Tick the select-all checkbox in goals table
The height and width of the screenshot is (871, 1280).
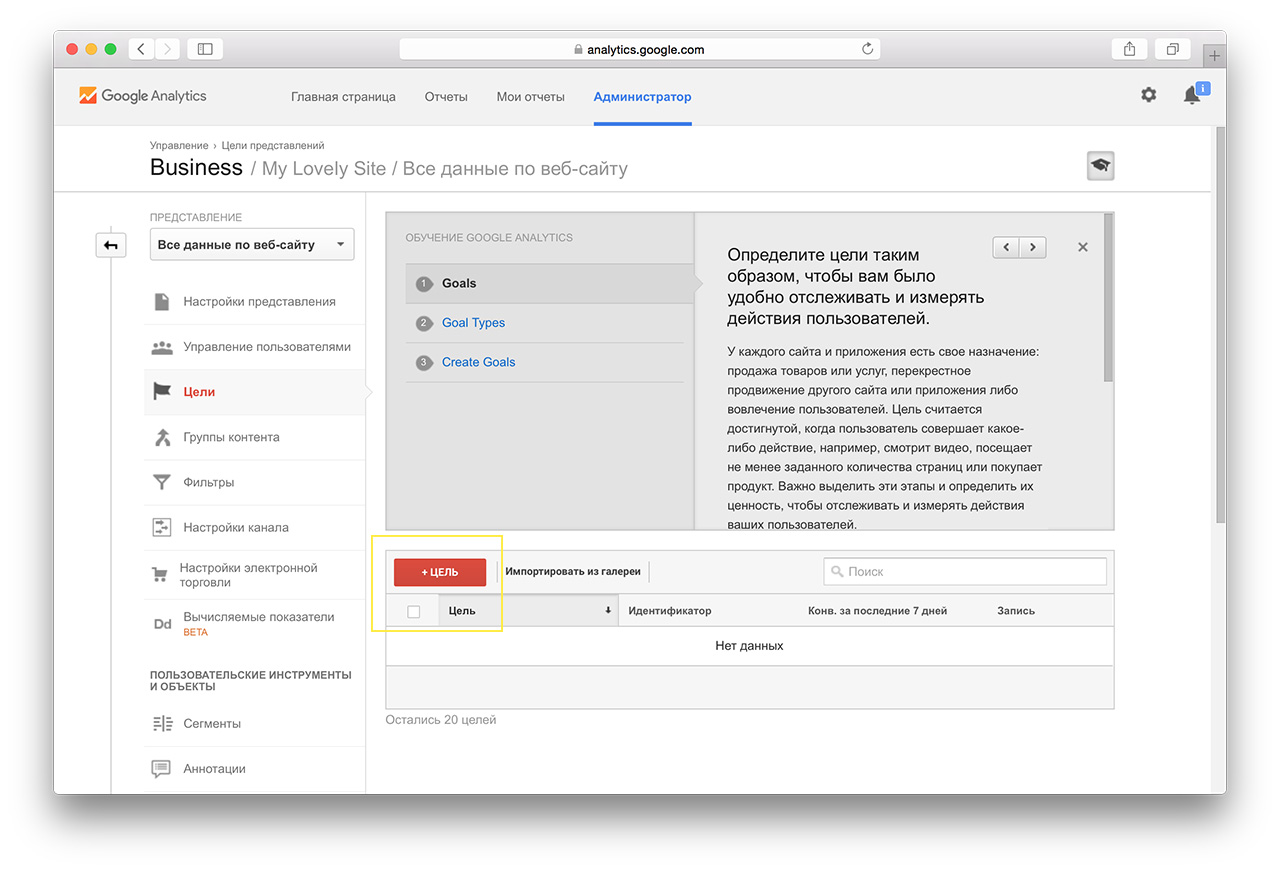click(414, 611)
